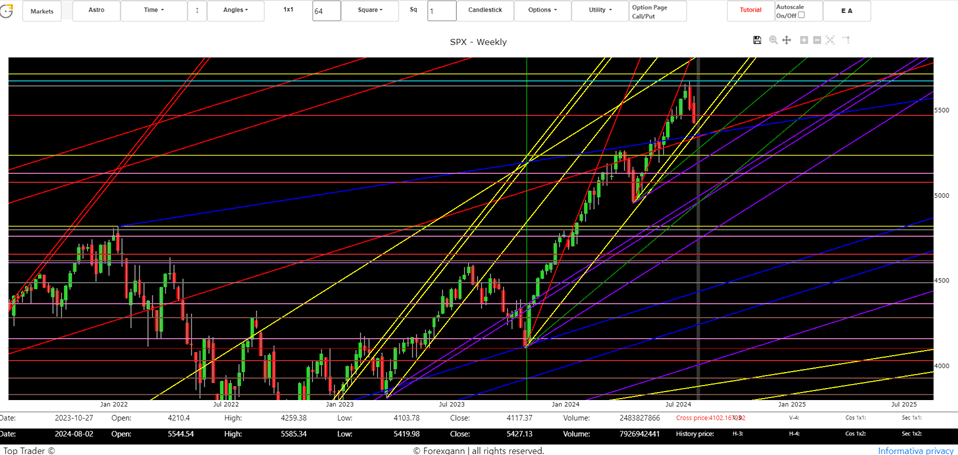Click the vertical arrows button beside Time
This screenshot has height=455, width=958.
(x=196, y=11)
